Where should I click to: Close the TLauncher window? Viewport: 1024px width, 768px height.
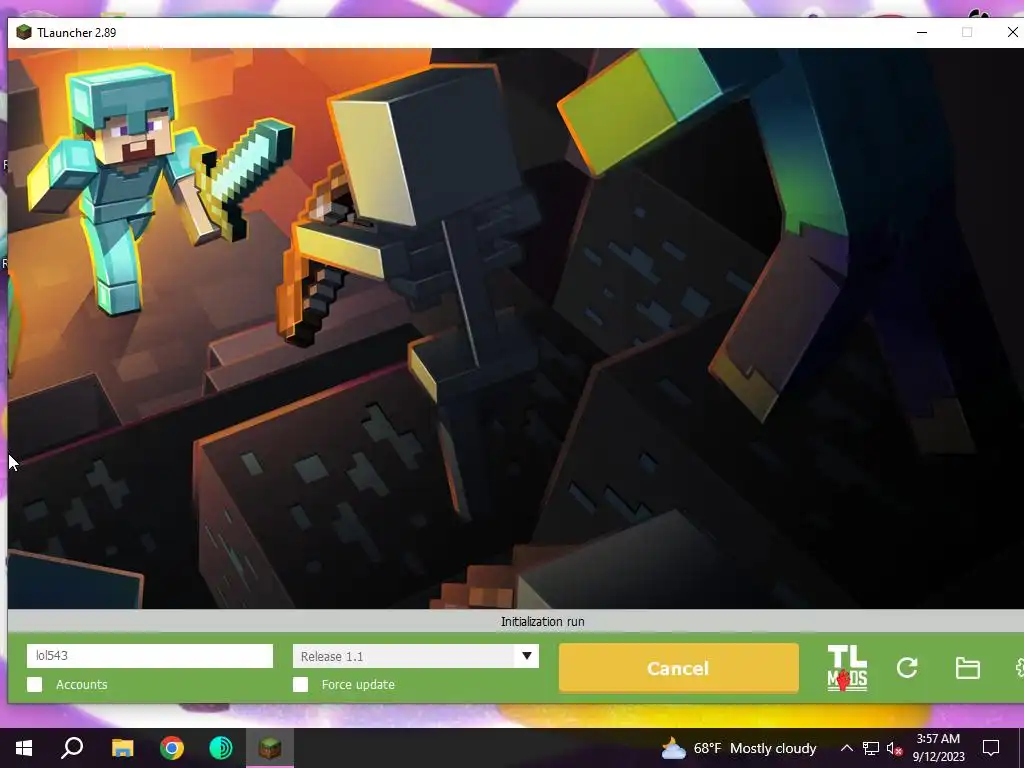1012,32
